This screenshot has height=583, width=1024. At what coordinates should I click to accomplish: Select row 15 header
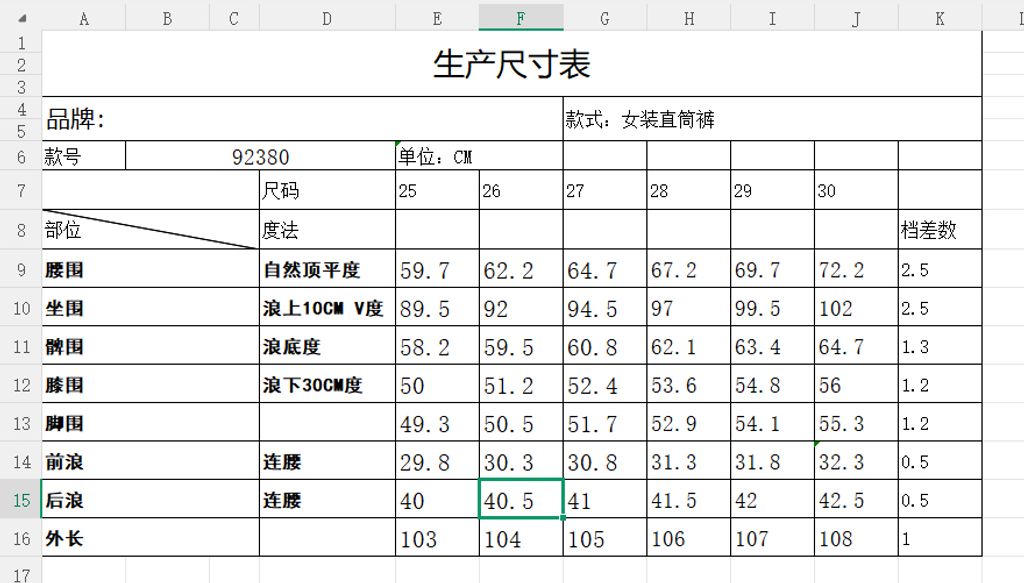tap(21, 500)
